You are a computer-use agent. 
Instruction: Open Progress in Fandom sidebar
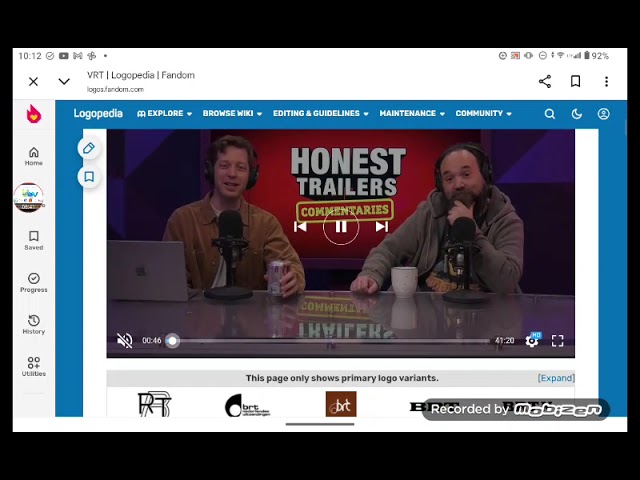coord(33,283)
